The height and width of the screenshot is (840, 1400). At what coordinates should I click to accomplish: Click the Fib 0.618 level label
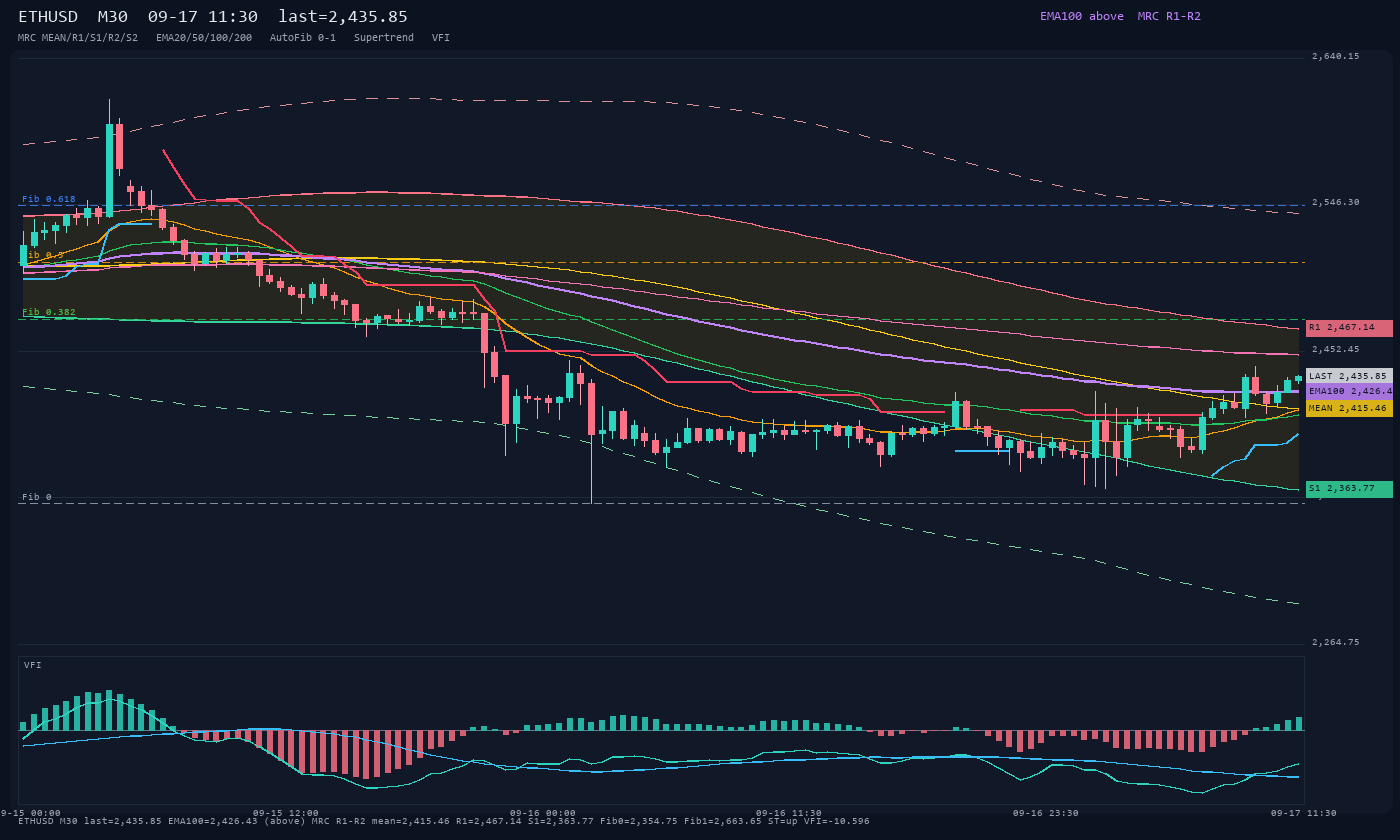coord(49,199)
